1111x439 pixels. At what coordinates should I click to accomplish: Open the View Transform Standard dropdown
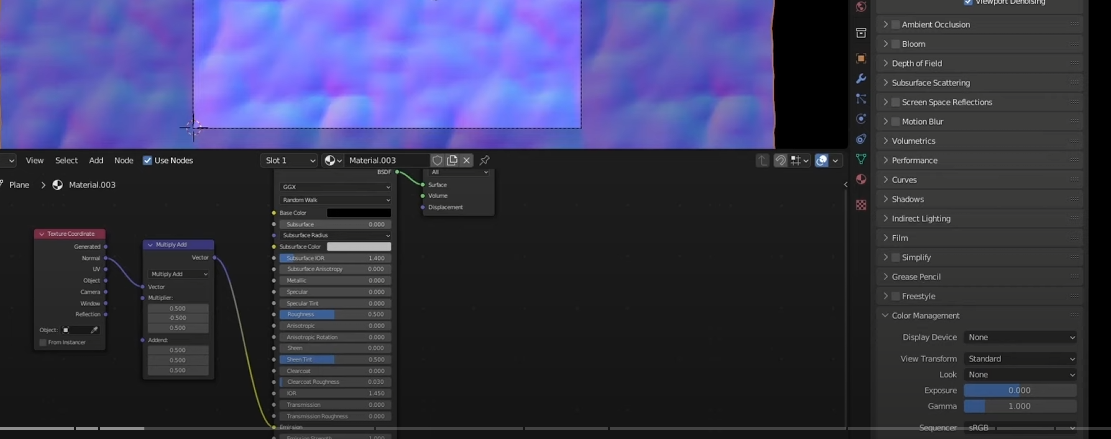click(1020, 359)
